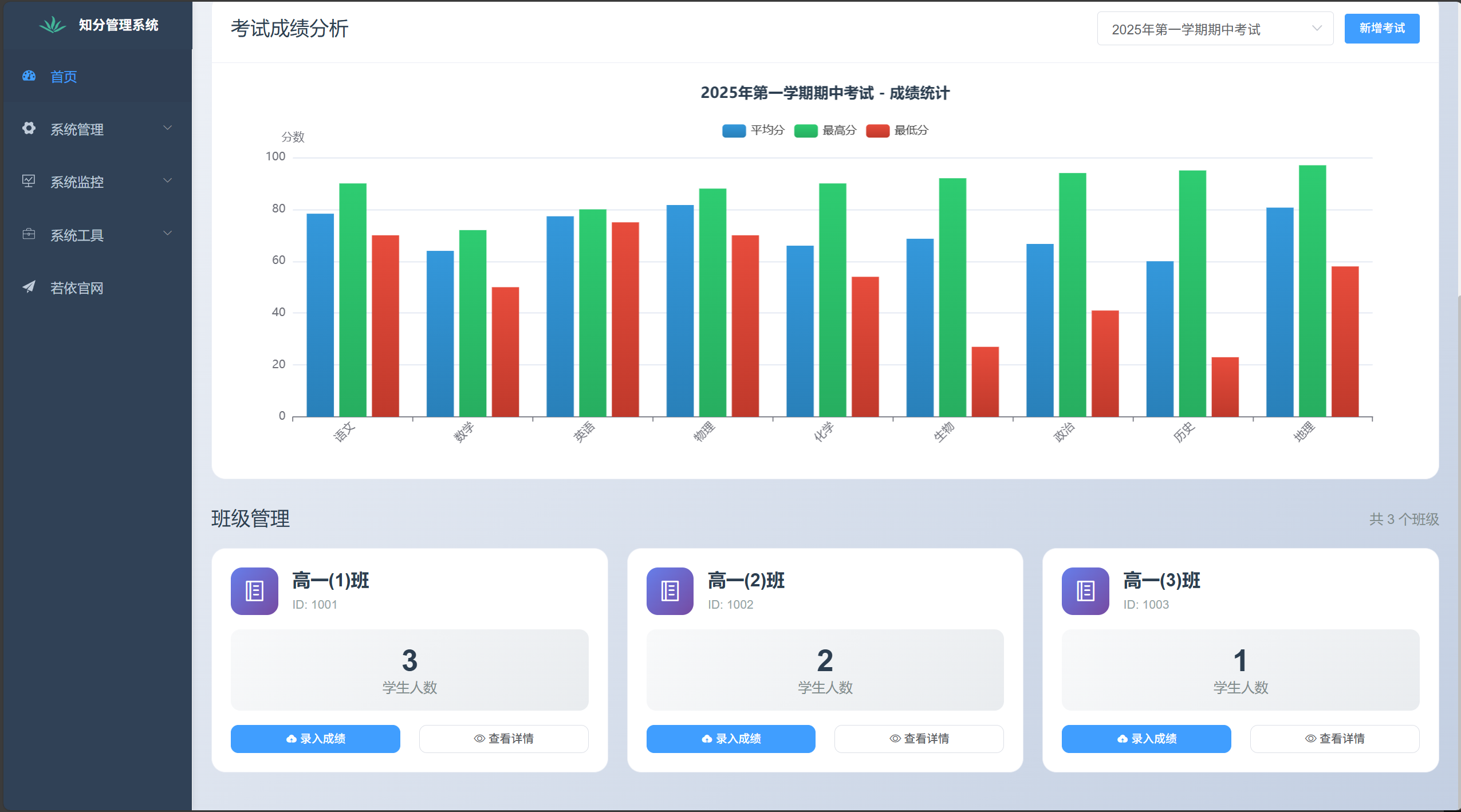Click the 分数 y-axis label

[293, 137]
